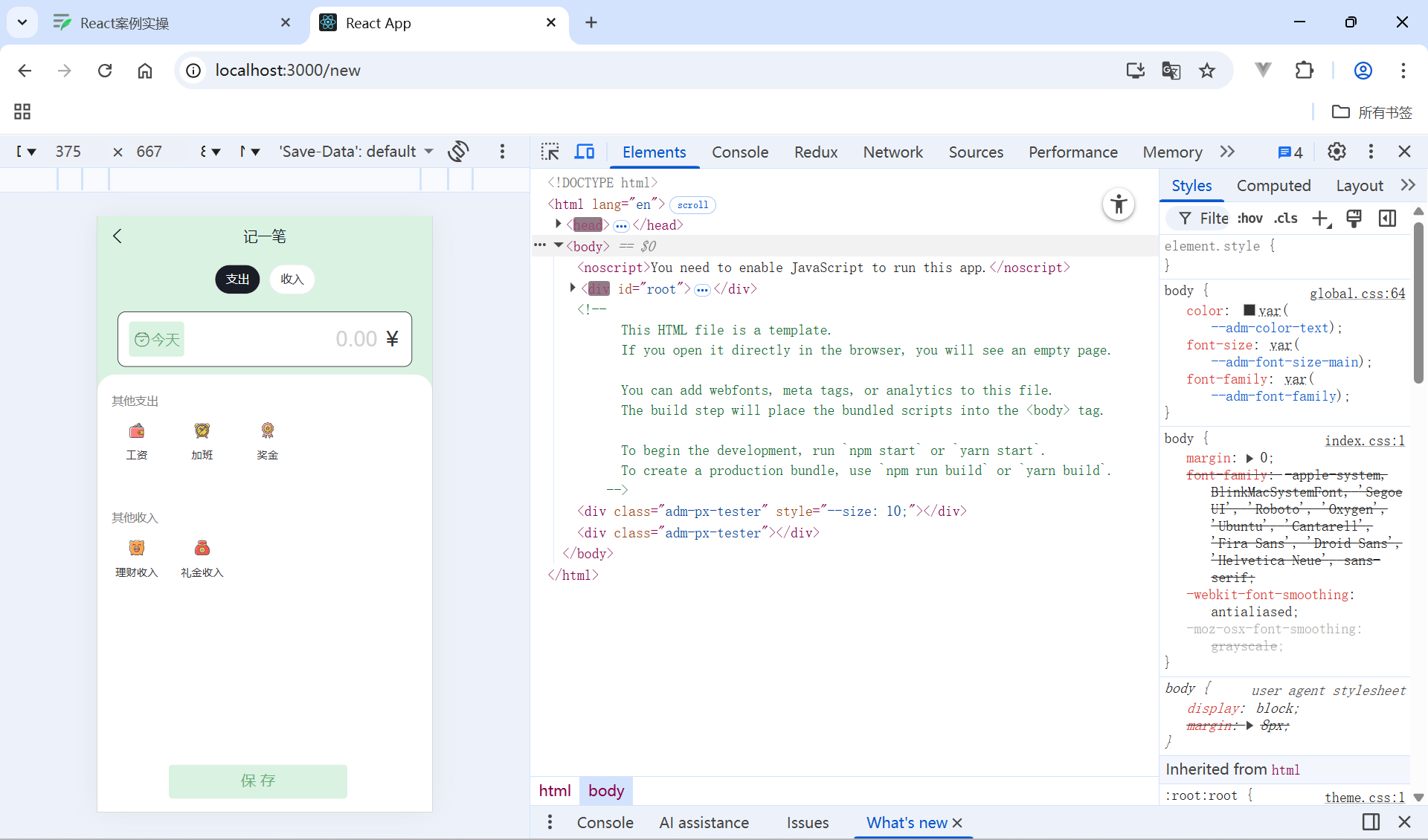Click the 工资 salary category icon

tap(137, 431)
